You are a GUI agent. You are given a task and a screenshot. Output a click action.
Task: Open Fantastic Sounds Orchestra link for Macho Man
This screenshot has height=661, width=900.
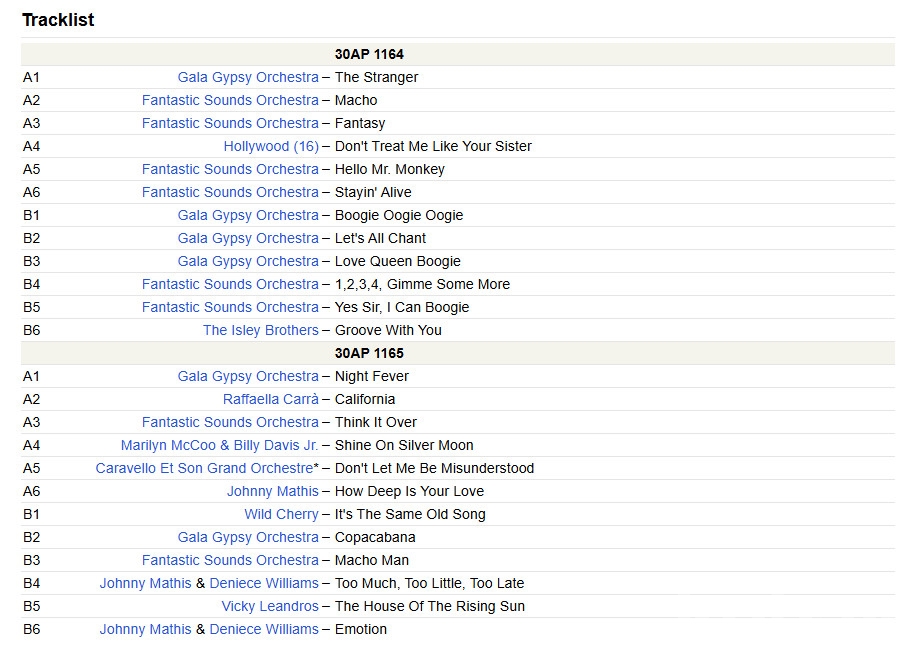tap(230, 560)
